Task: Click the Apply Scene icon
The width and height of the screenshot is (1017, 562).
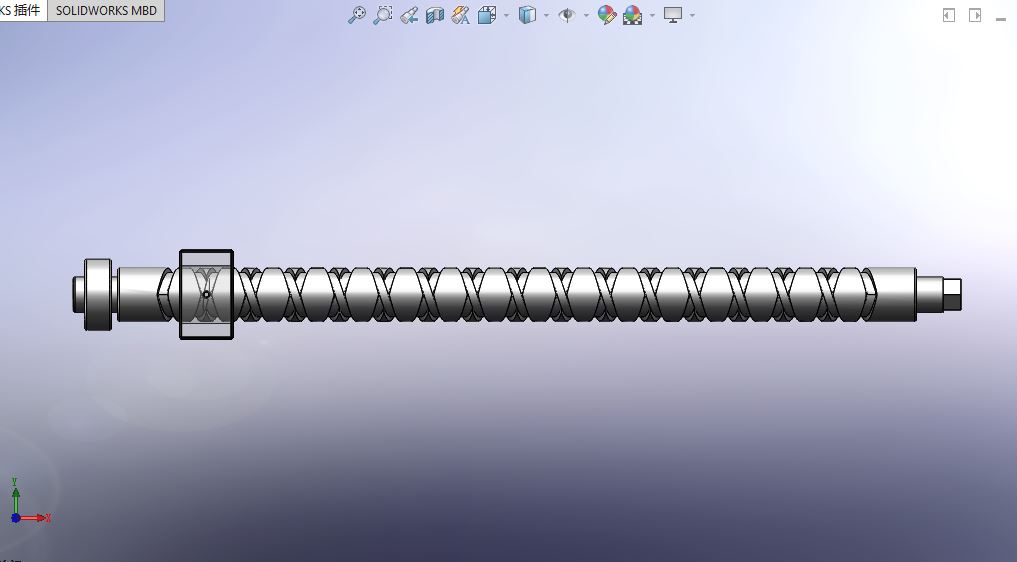Action: [x=632, y=15]
